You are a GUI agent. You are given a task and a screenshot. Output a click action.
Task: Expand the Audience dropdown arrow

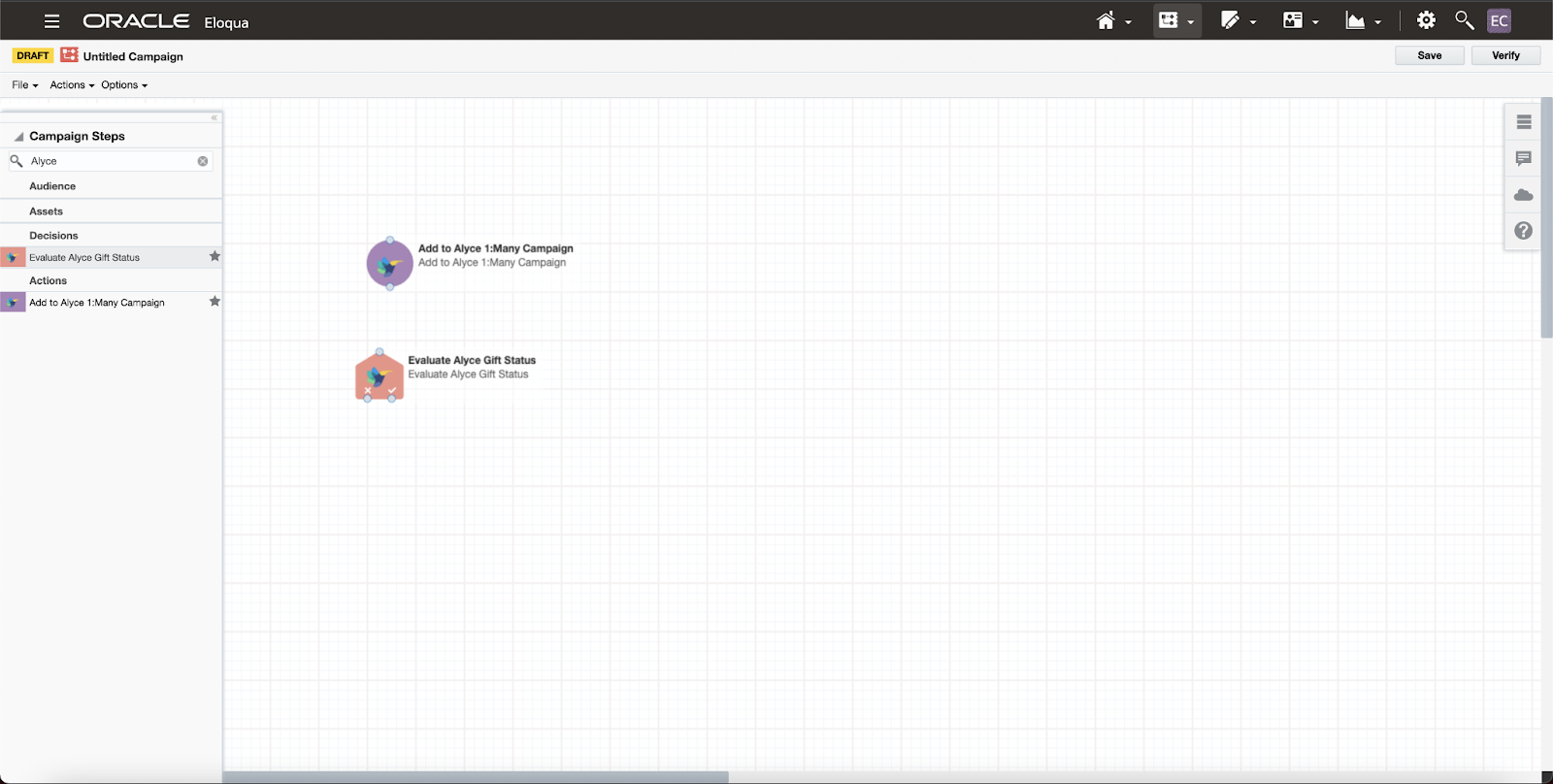[x=1315, y=22]
